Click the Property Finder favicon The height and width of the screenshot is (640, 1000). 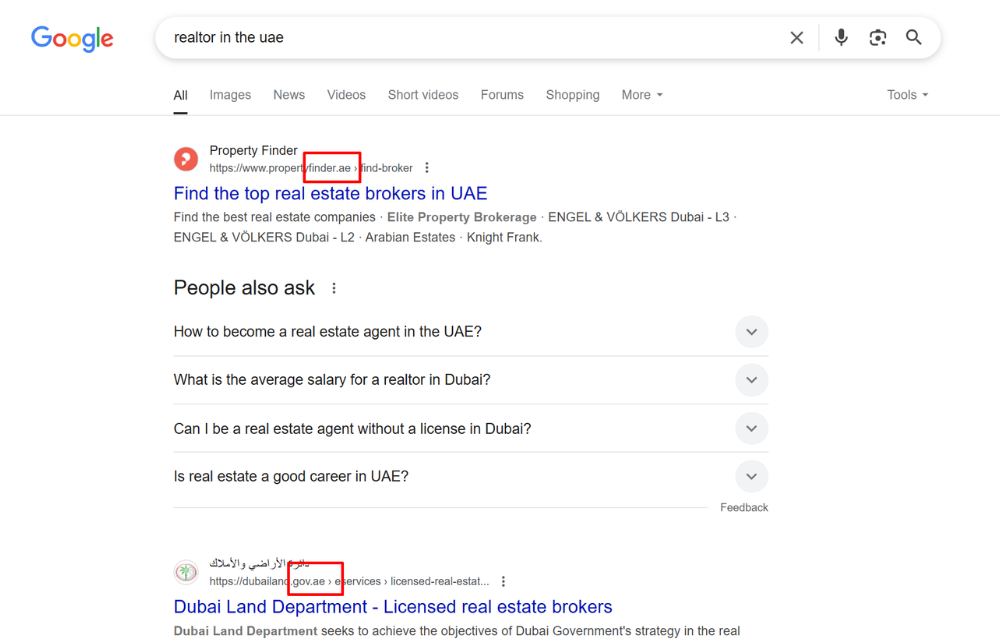tap(186, 159)
